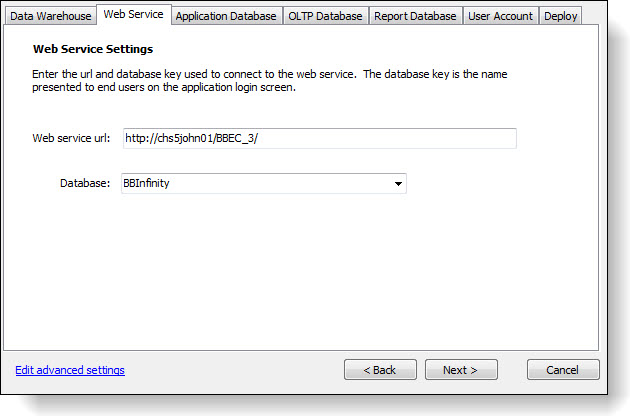The width and height of the screenshot is (630, 416).
Task: Click the end of the URL text
Action: point(260,138)
